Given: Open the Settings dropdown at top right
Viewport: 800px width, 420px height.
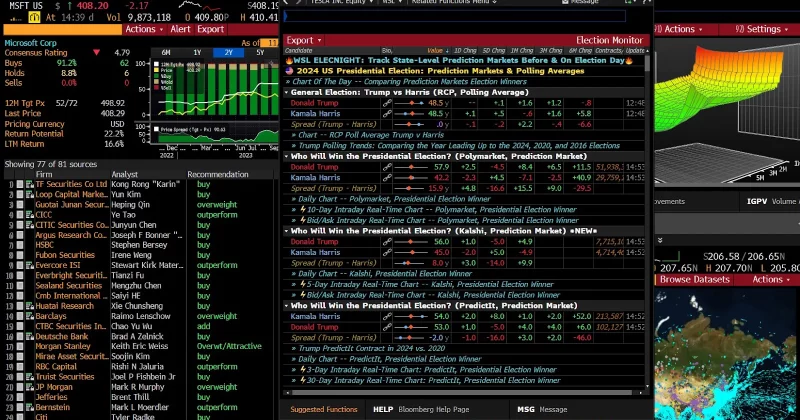Looking at the screenshot, I should tap(761, 29).
